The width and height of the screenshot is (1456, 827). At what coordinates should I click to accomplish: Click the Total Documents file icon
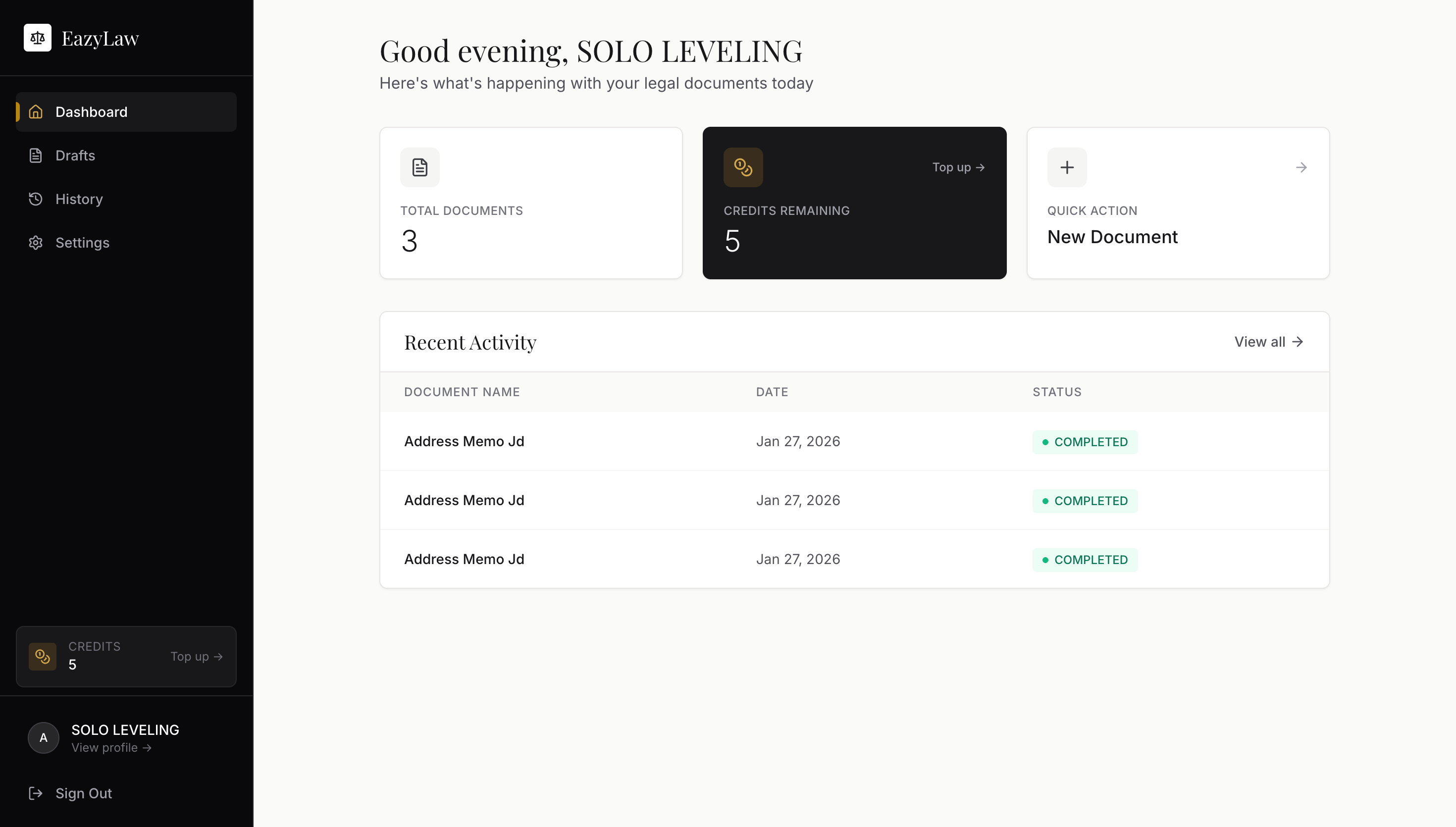pyautogui.click(x=419, y=167)
